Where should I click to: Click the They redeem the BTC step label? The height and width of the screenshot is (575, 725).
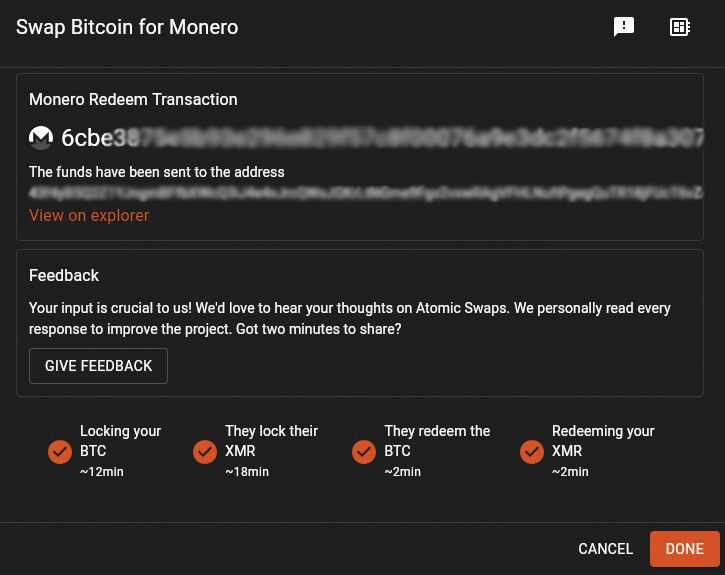(437, 441)
